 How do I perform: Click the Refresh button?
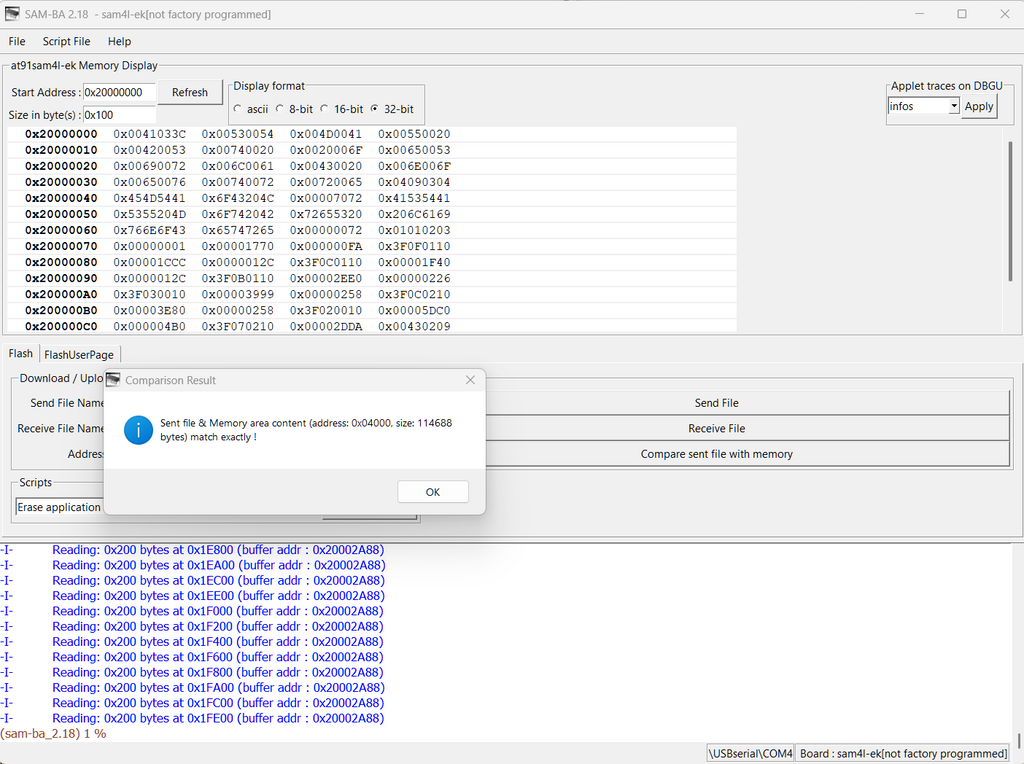tap(190, 91)
